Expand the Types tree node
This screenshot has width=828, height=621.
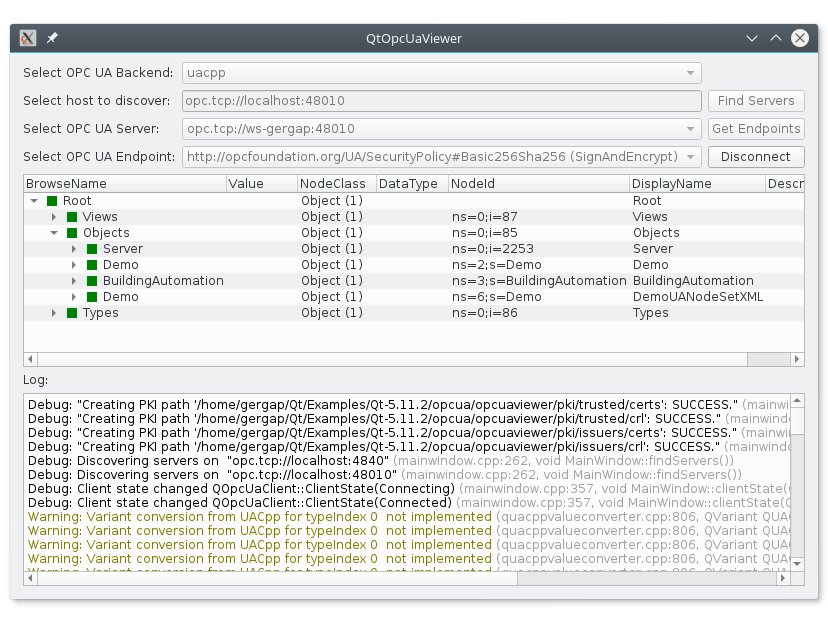(x=52, y=312)
